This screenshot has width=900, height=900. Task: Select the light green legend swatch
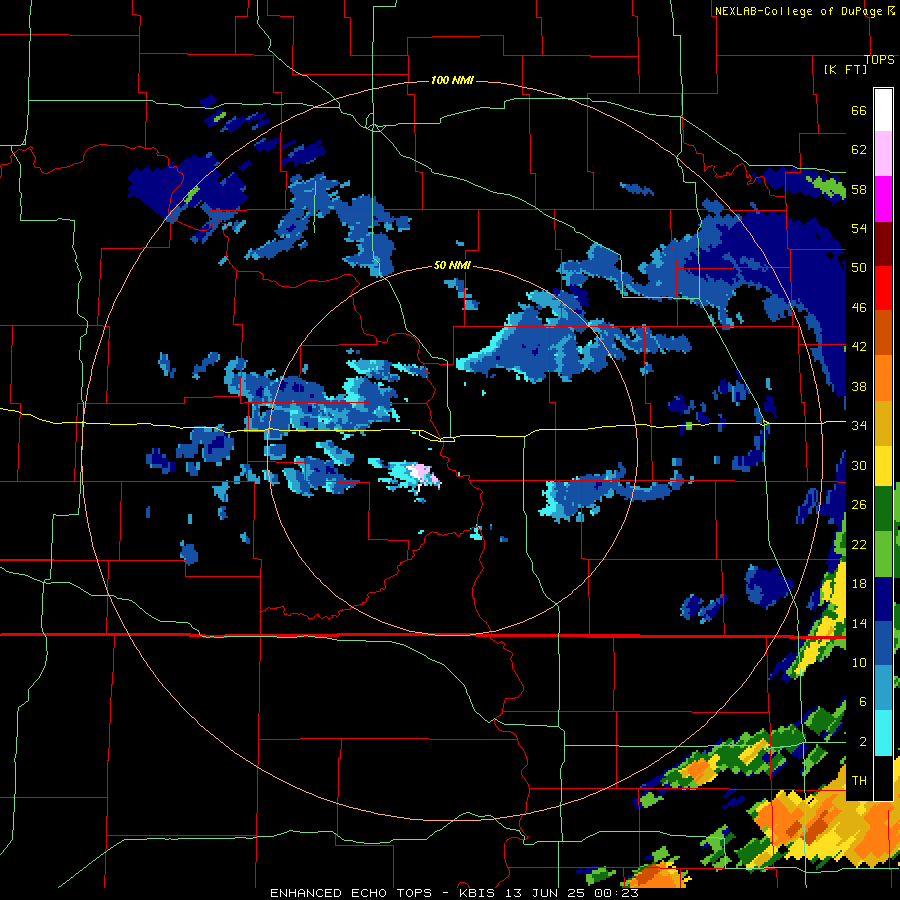[x=883, y=554]
